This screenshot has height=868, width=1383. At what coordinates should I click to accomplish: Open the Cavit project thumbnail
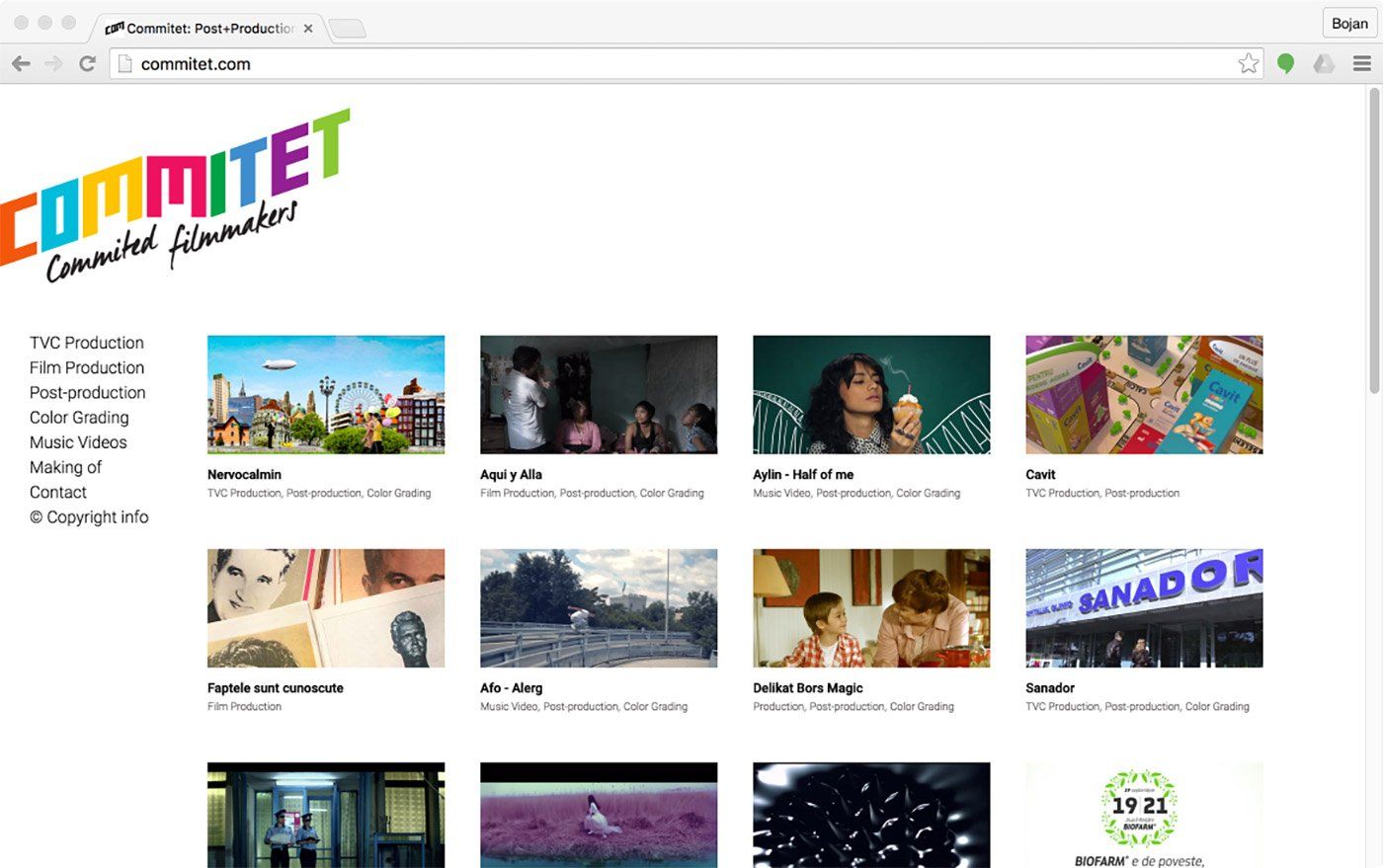(1144, 394)
